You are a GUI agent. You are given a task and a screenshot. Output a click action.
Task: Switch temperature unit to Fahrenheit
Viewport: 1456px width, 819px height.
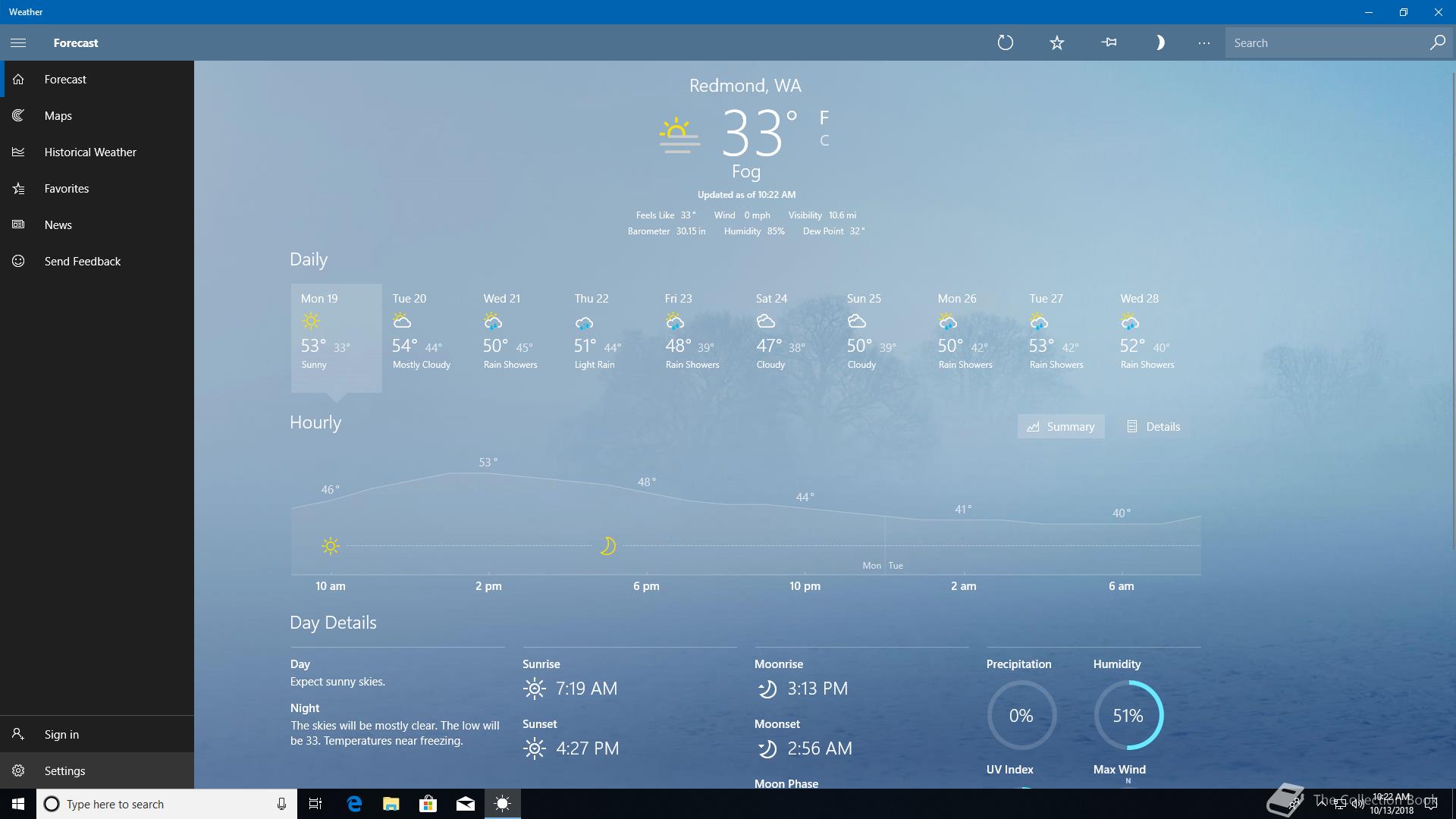(x=824, y=118)
